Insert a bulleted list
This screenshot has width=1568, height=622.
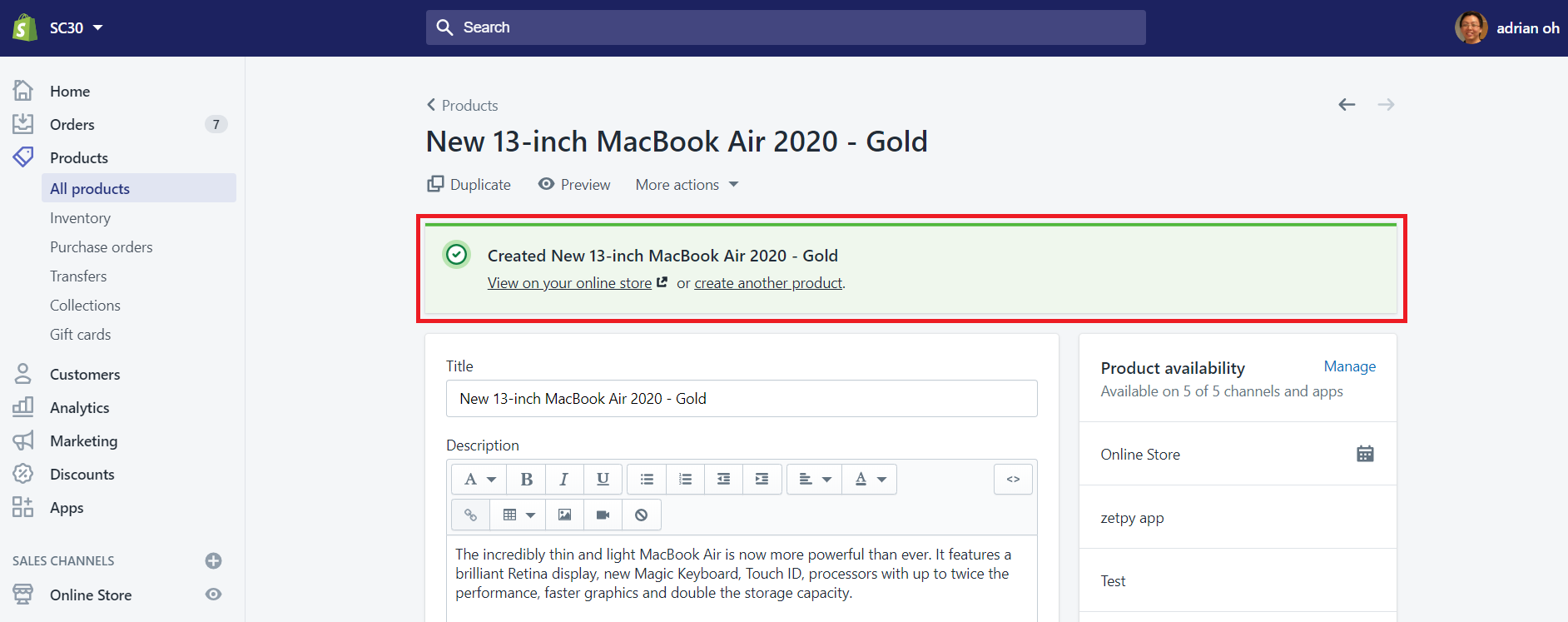[x=647, y=479]
